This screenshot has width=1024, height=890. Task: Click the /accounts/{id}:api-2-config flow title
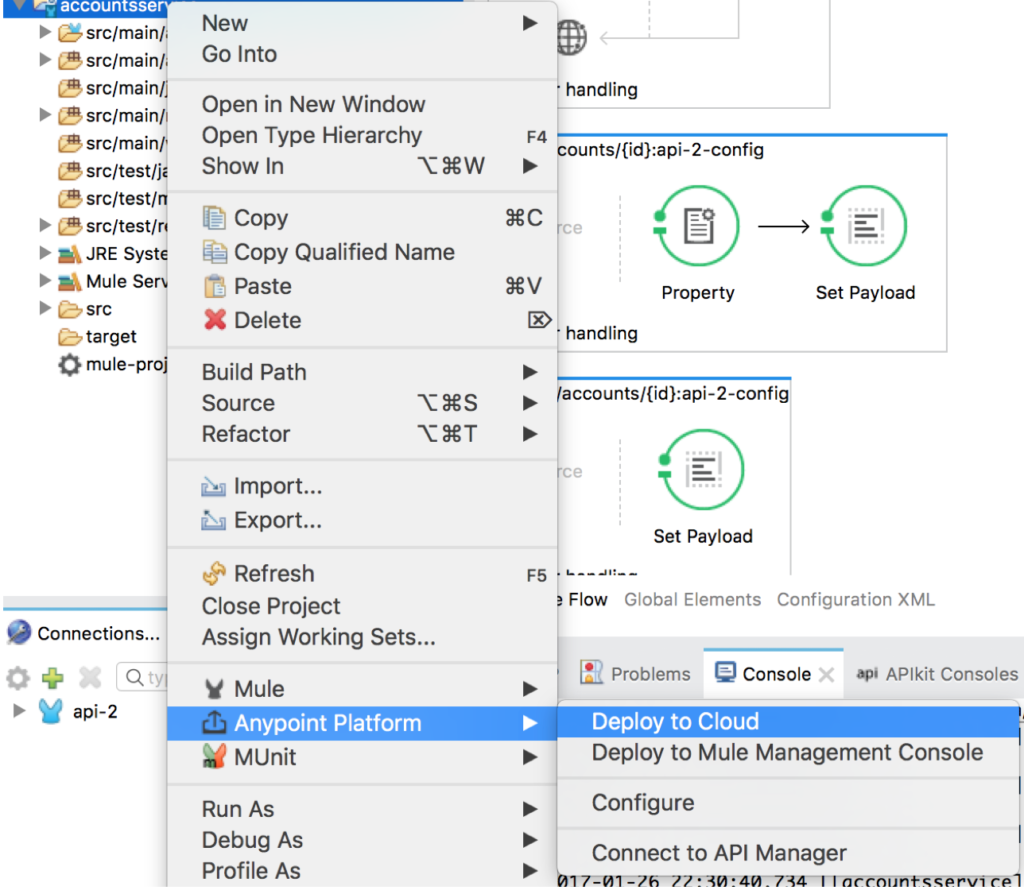coord(674,393)
